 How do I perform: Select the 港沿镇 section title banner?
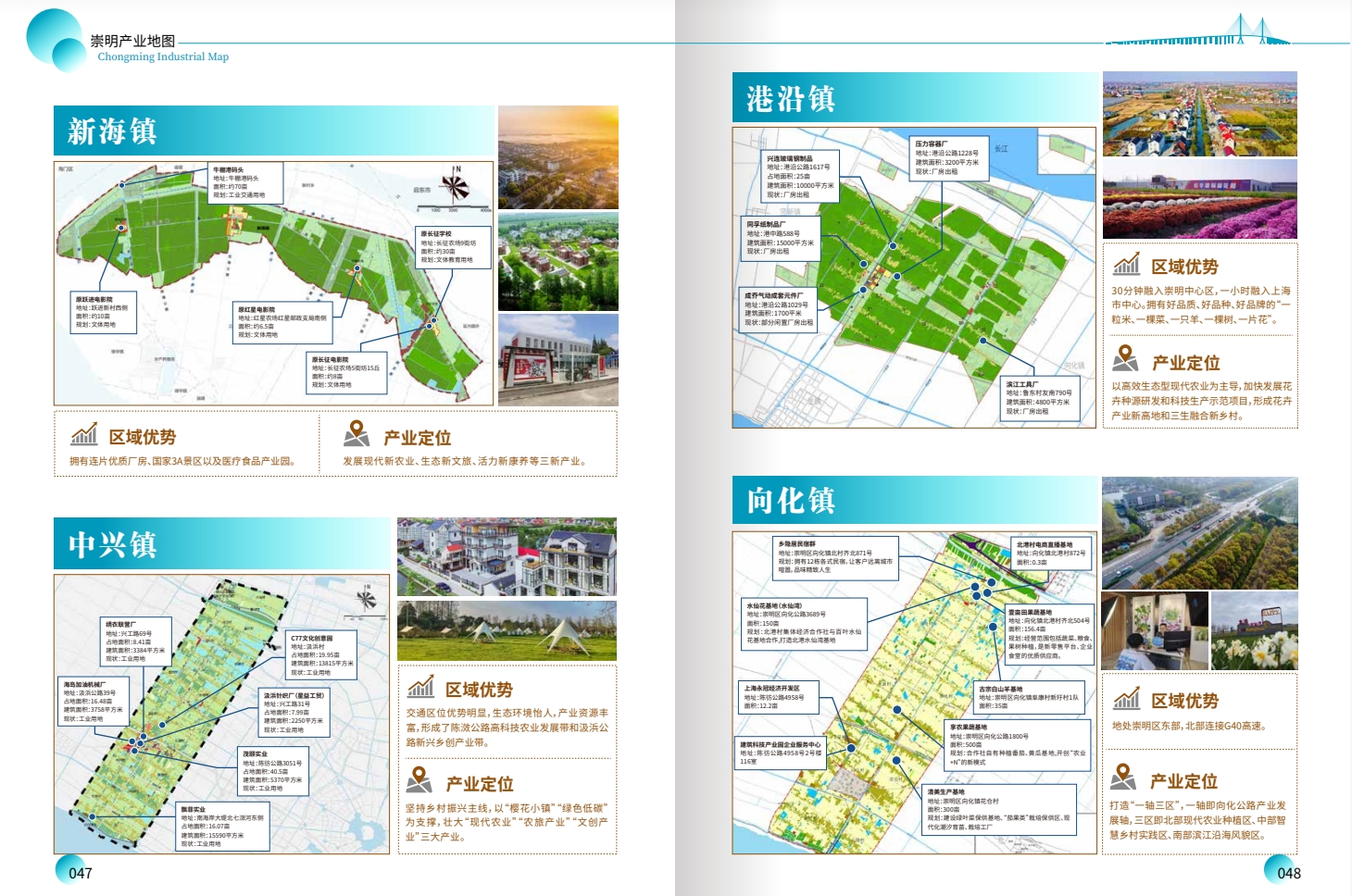click(x=914, y=97)
